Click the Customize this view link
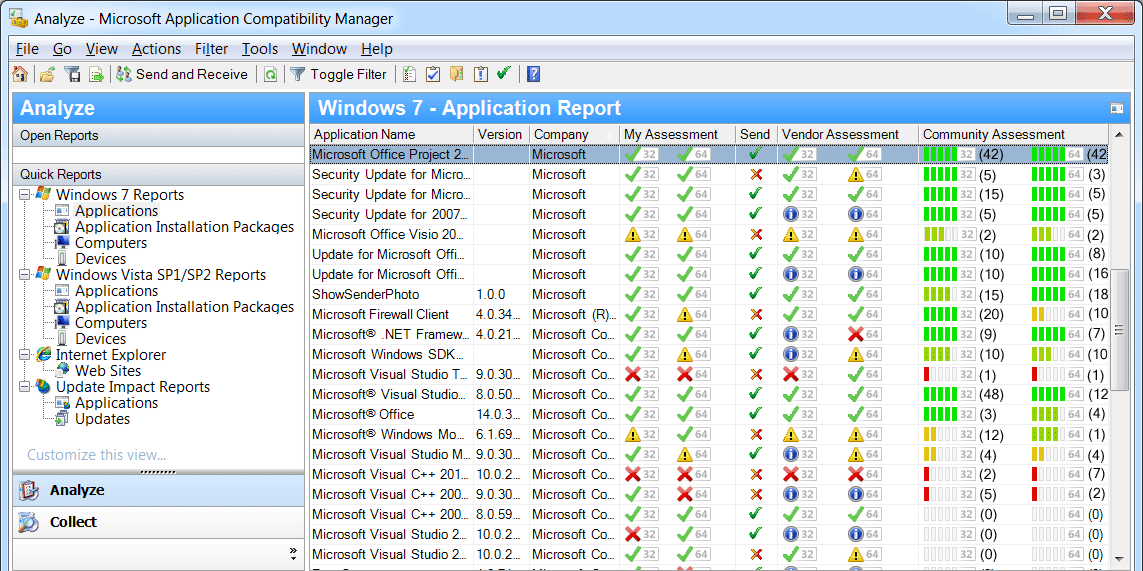This screenshot has width=1143, height=571. click(x=96, y=455)
